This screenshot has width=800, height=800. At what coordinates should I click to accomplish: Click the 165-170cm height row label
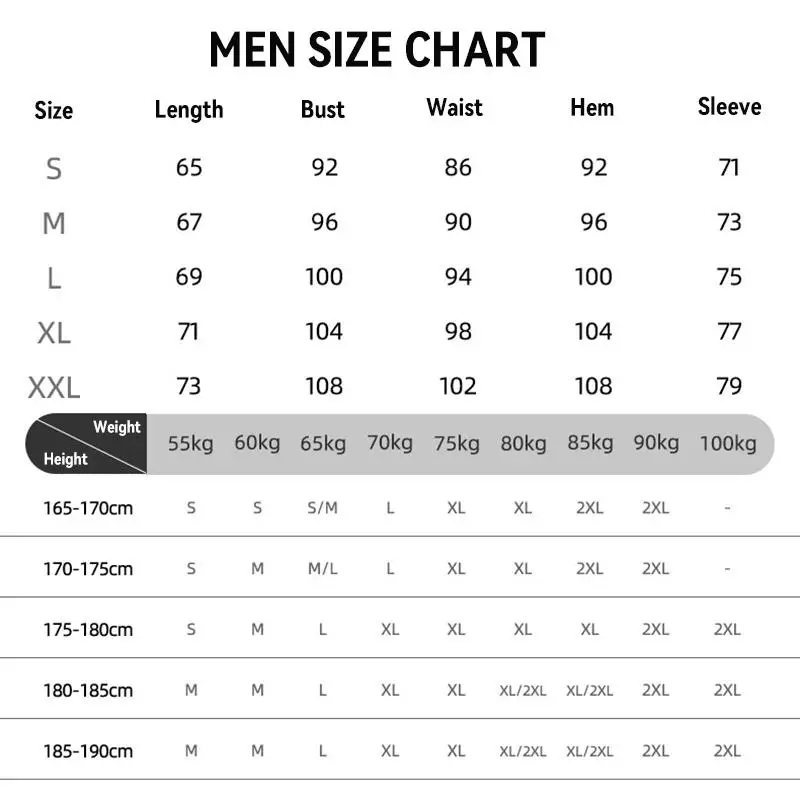[x=88, y=508]
